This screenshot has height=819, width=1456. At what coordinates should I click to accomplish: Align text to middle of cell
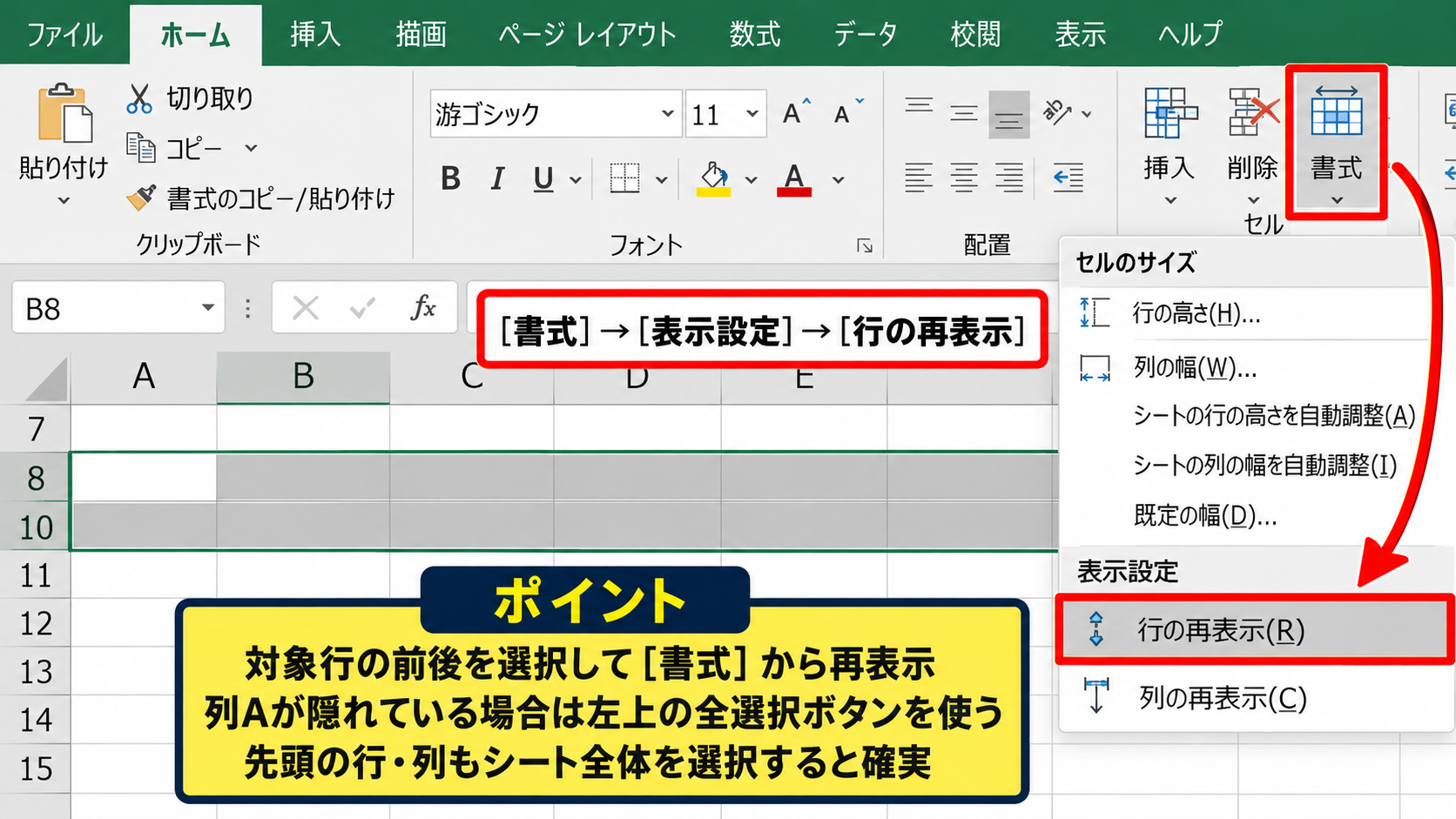964,113
